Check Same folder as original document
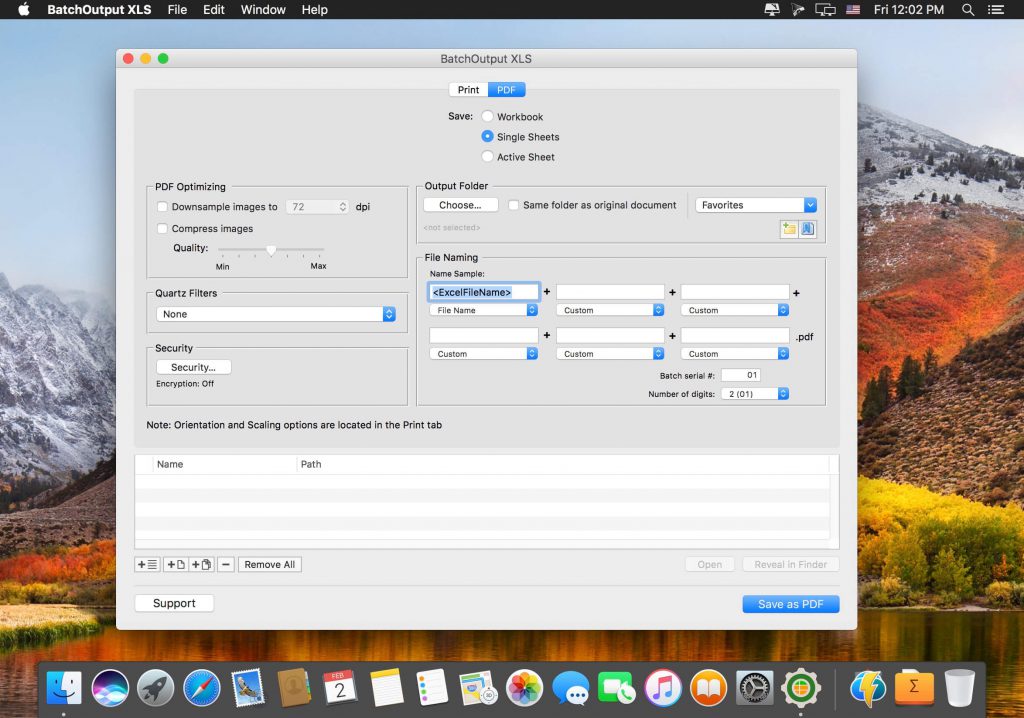 click(x=514, y=206)
